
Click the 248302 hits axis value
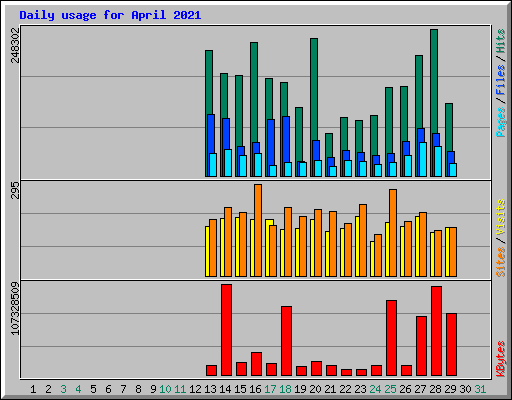tap(16, 45)
